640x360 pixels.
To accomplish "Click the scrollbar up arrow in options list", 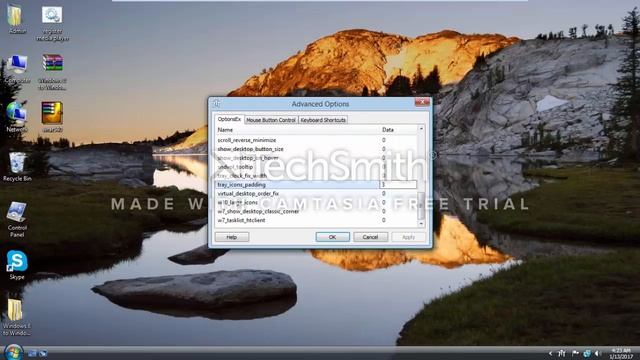I will [421, 129].
